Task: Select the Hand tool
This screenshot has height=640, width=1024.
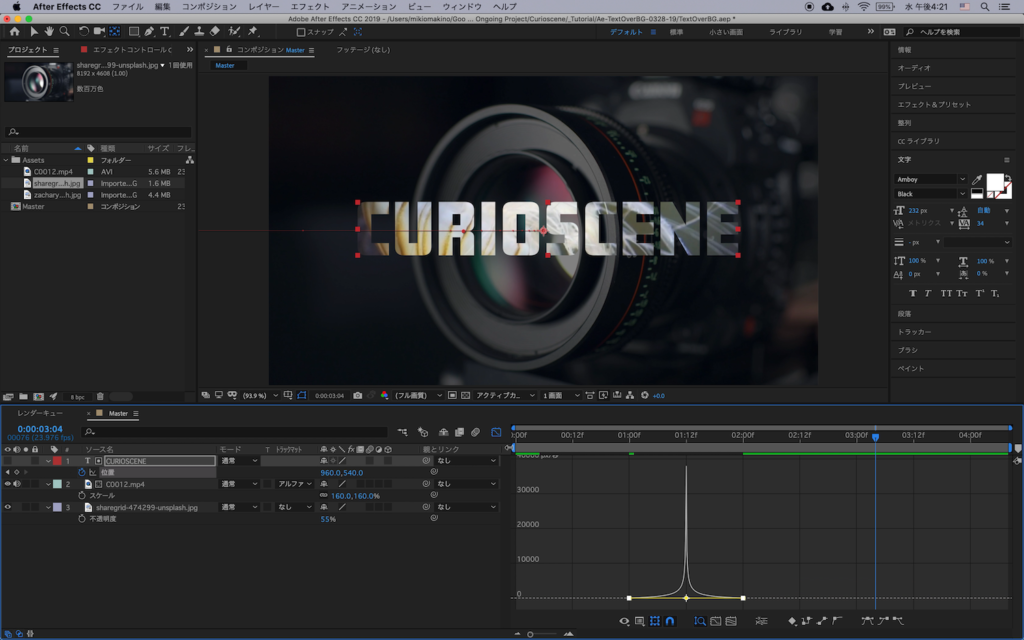Action: coord(49,32)
